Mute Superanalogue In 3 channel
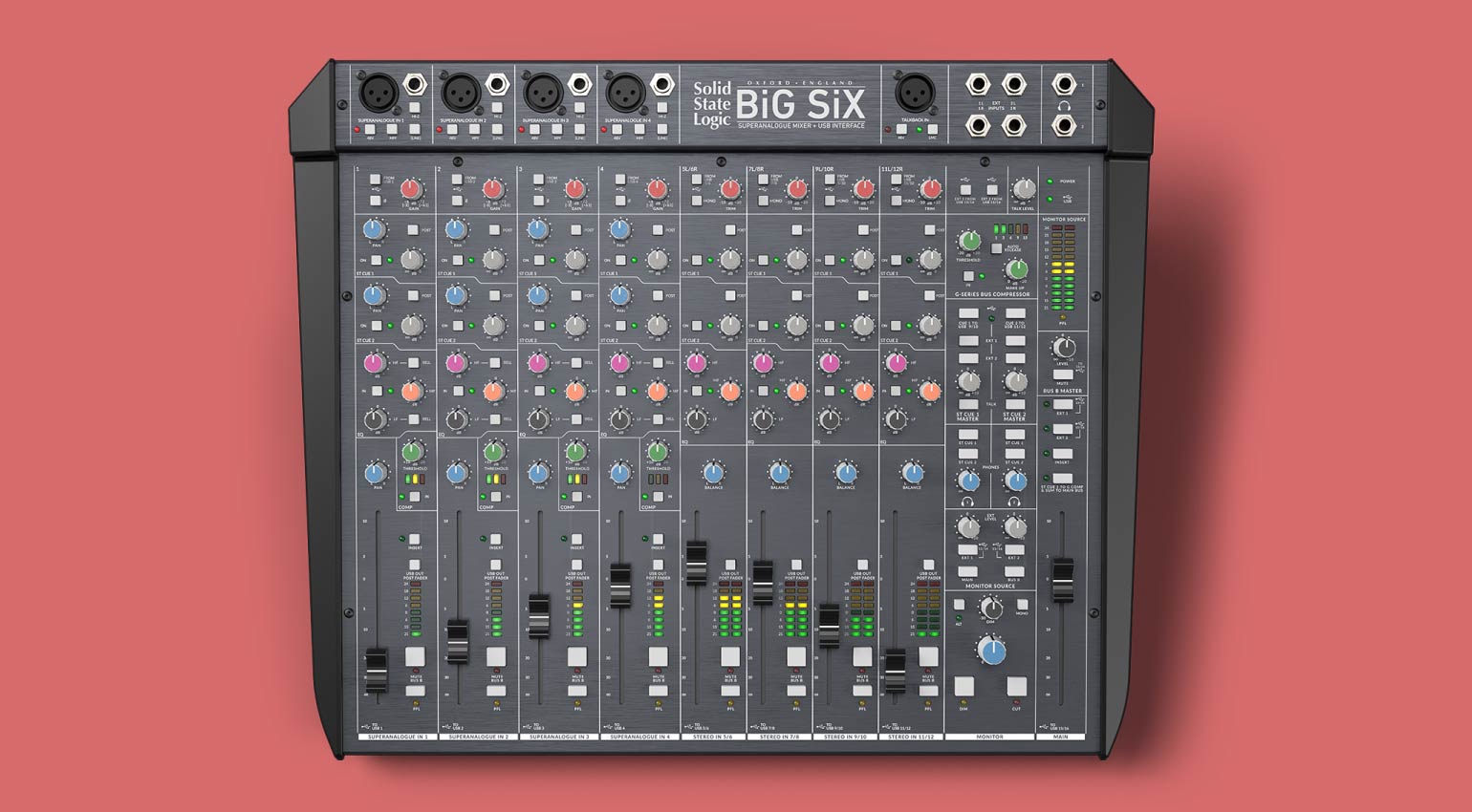 [577, 656]
